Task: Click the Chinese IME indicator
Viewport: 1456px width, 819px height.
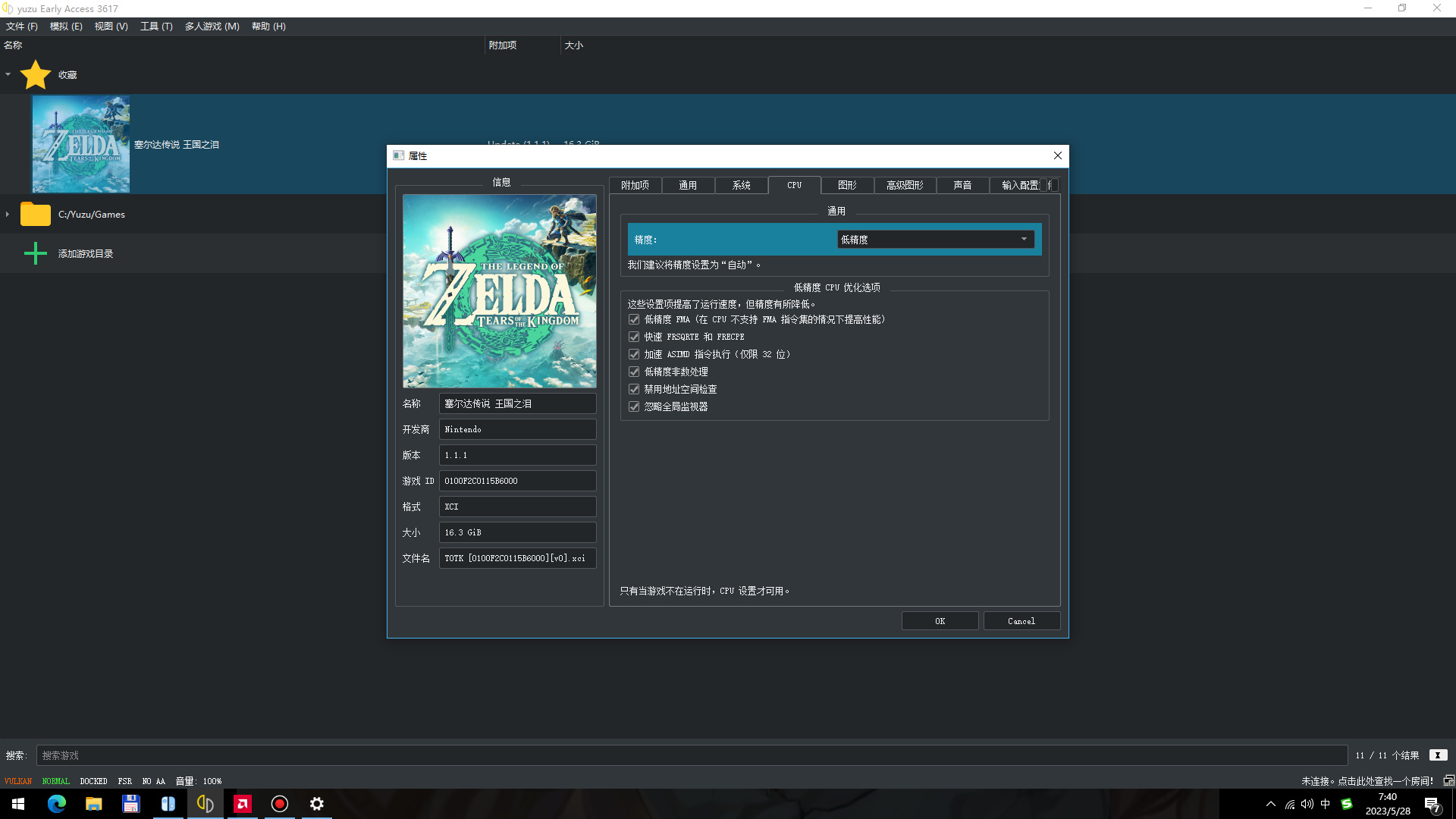Action: pos(1325,804)
